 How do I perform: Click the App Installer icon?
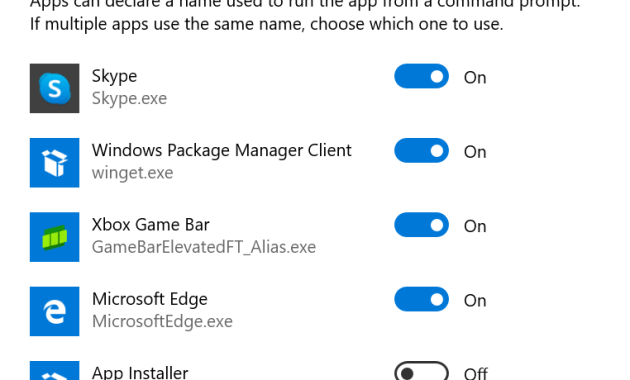tap(54, 371)
